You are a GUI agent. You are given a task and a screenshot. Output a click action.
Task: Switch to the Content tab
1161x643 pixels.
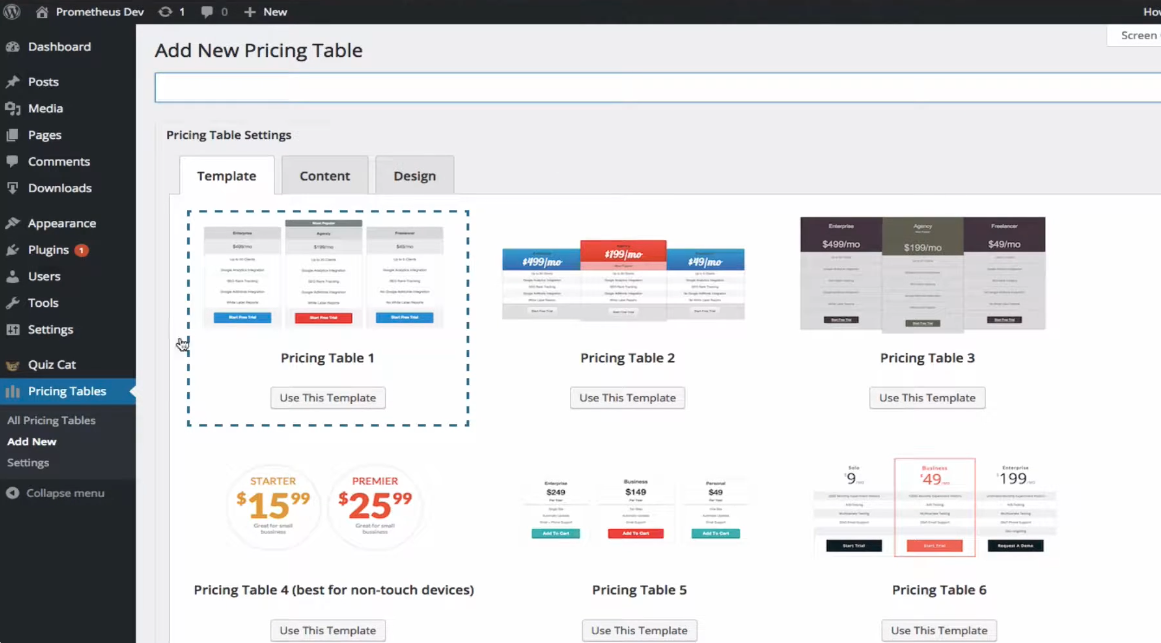click(x=324, y=176)
